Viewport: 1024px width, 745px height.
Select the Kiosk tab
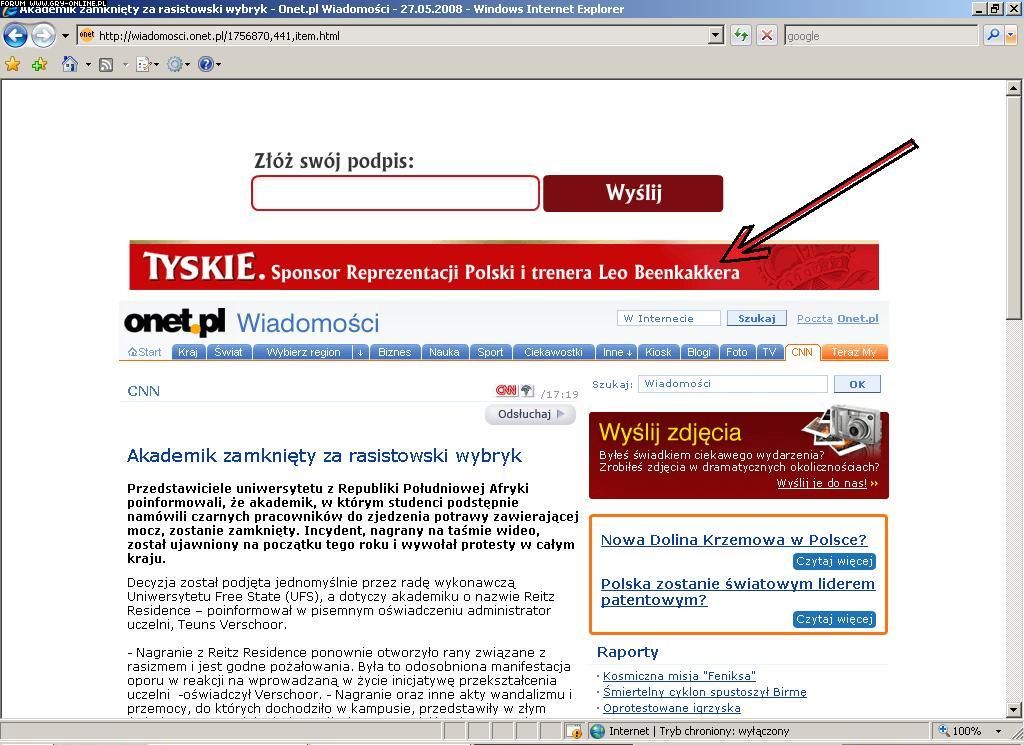[658, 352]
